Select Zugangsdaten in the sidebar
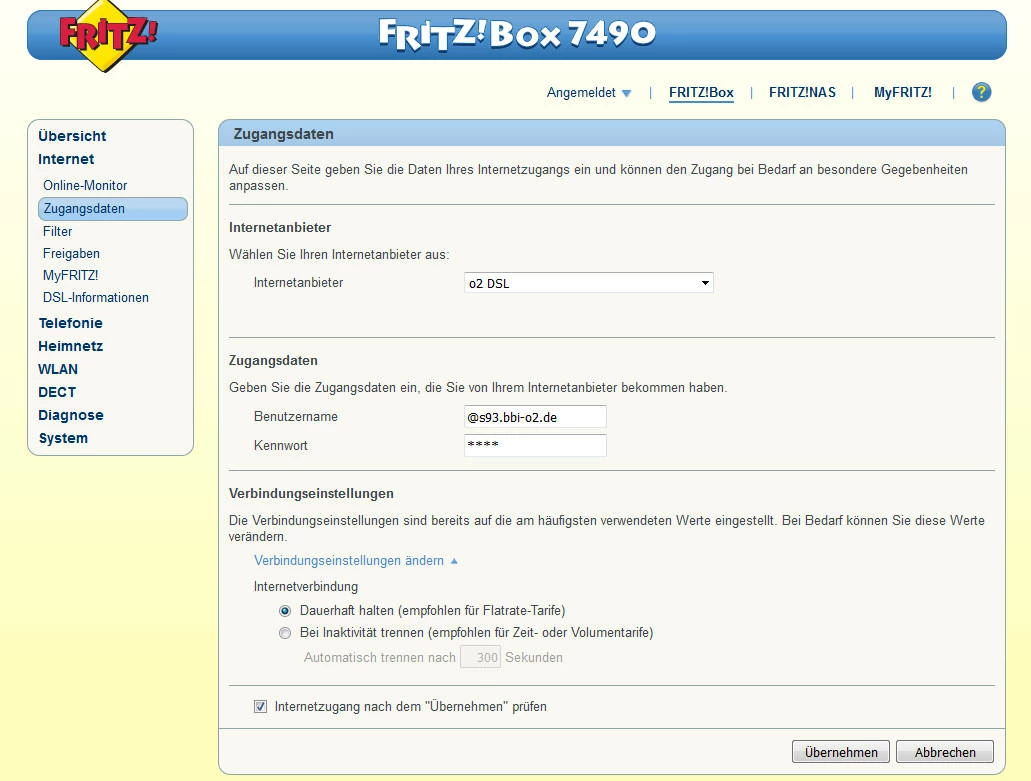Viewport: 1031px width, 781px height. tap(113, 208)
